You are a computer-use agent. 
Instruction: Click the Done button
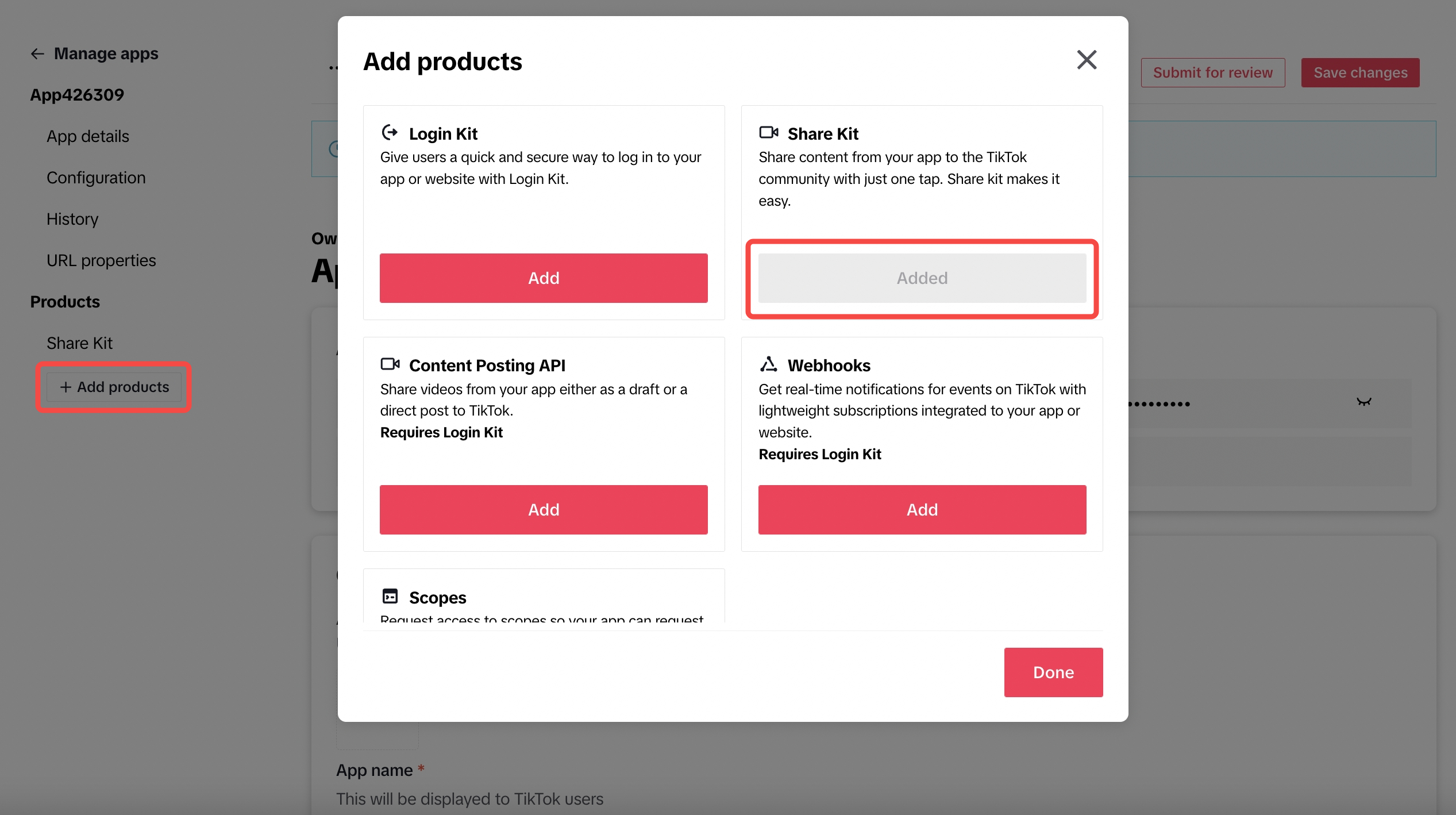point(1053,672)
